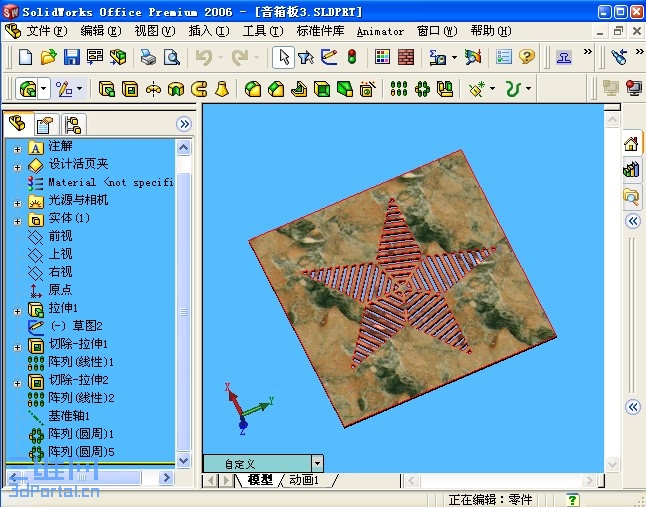Screen dimensions: 646x507
Task: Open Edit Color palette icon
Action: click(382, 57)
